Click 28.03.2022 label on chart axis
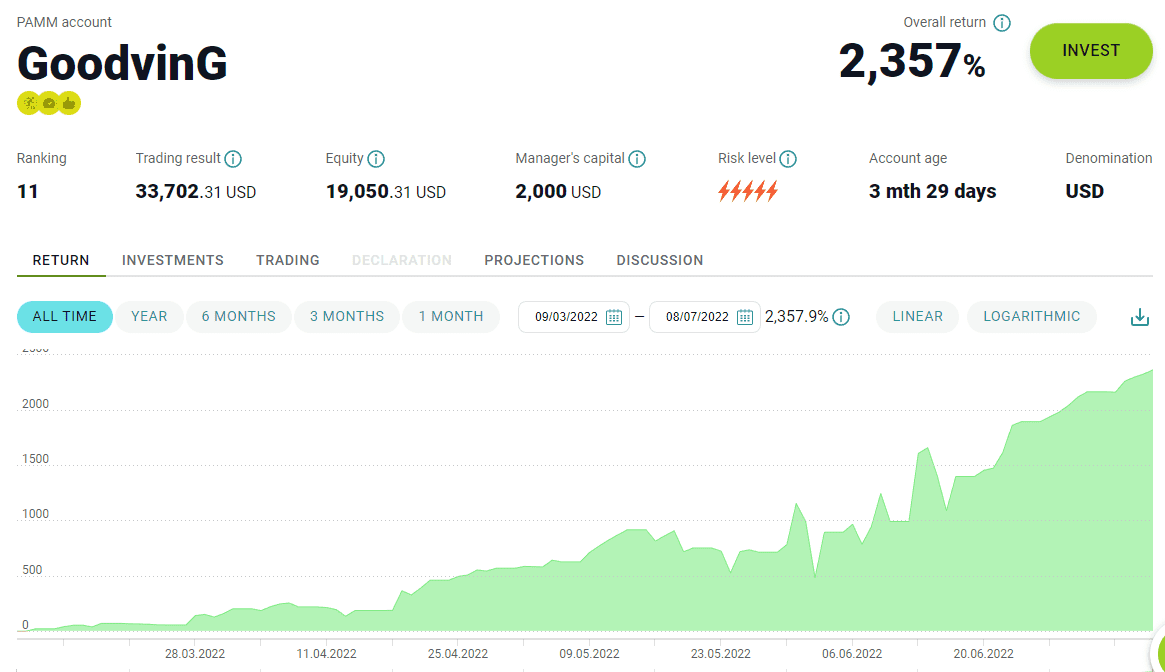Screen dimensions: 1165x672 [195, 654]
